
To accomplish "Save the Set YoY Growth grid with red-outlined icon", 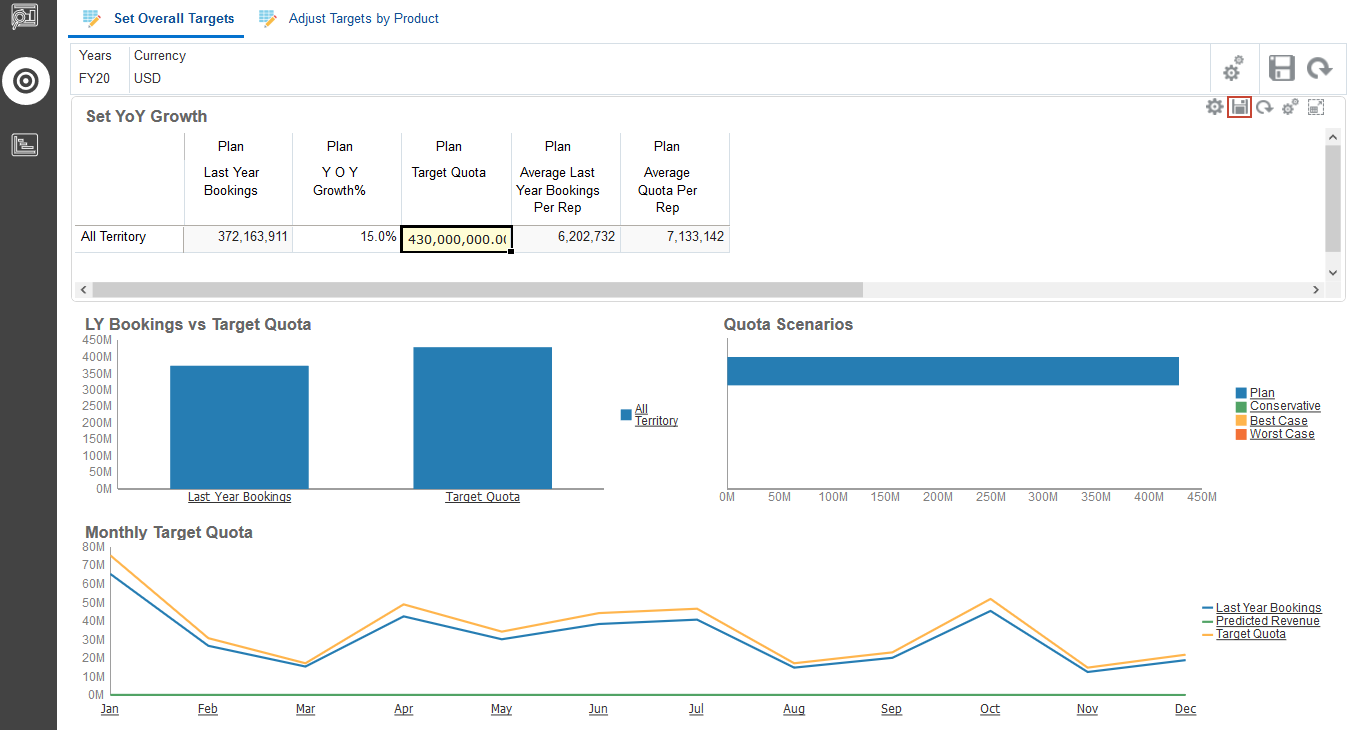I will 1240,107.
